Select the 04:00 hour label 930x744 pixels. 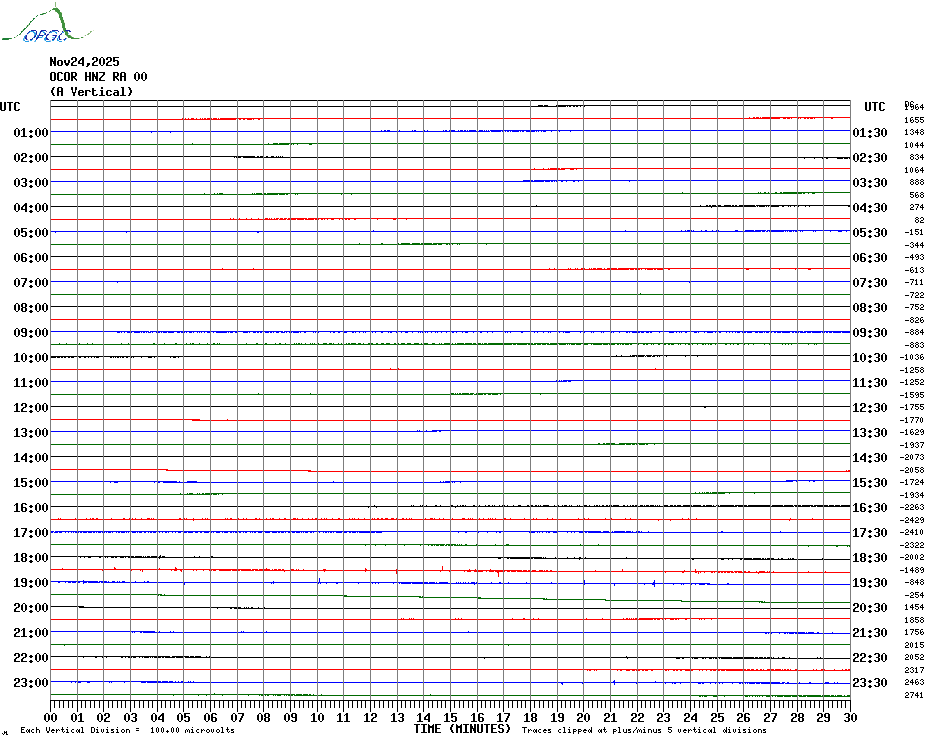(x=31, y=208)
